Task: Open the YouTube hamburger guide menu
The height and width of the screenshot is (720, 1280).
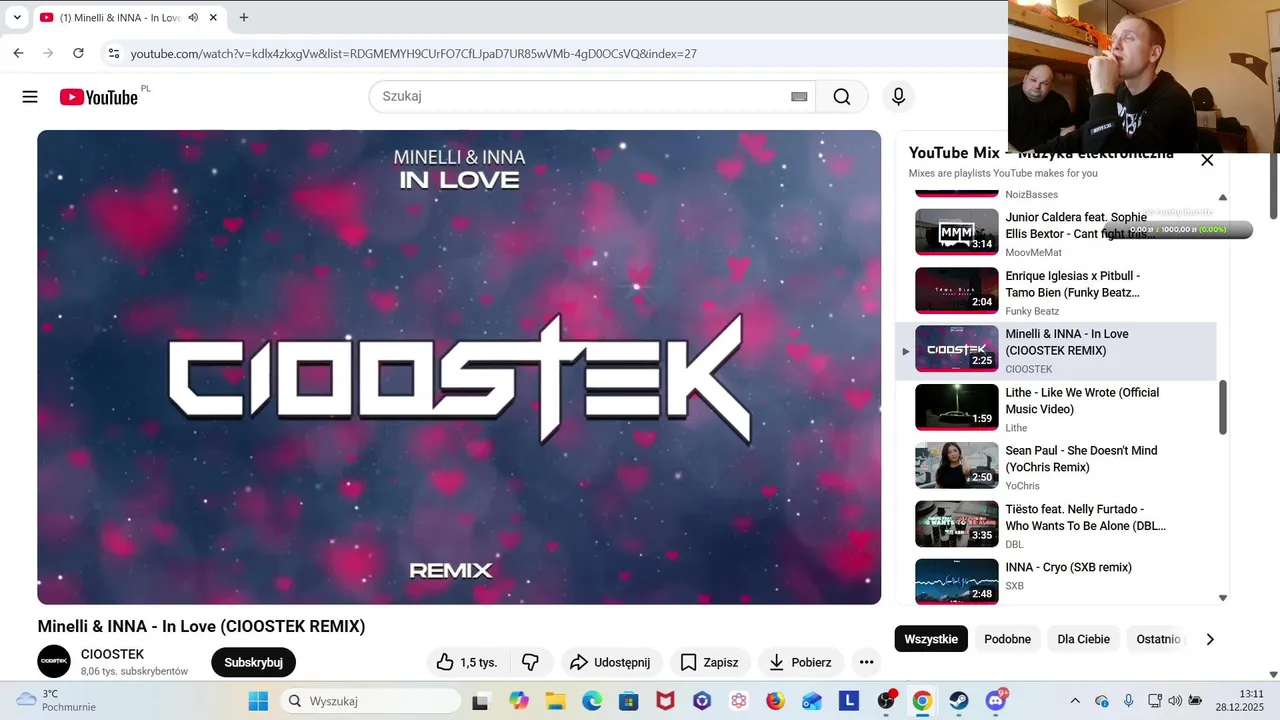Action: coord(30,97)
